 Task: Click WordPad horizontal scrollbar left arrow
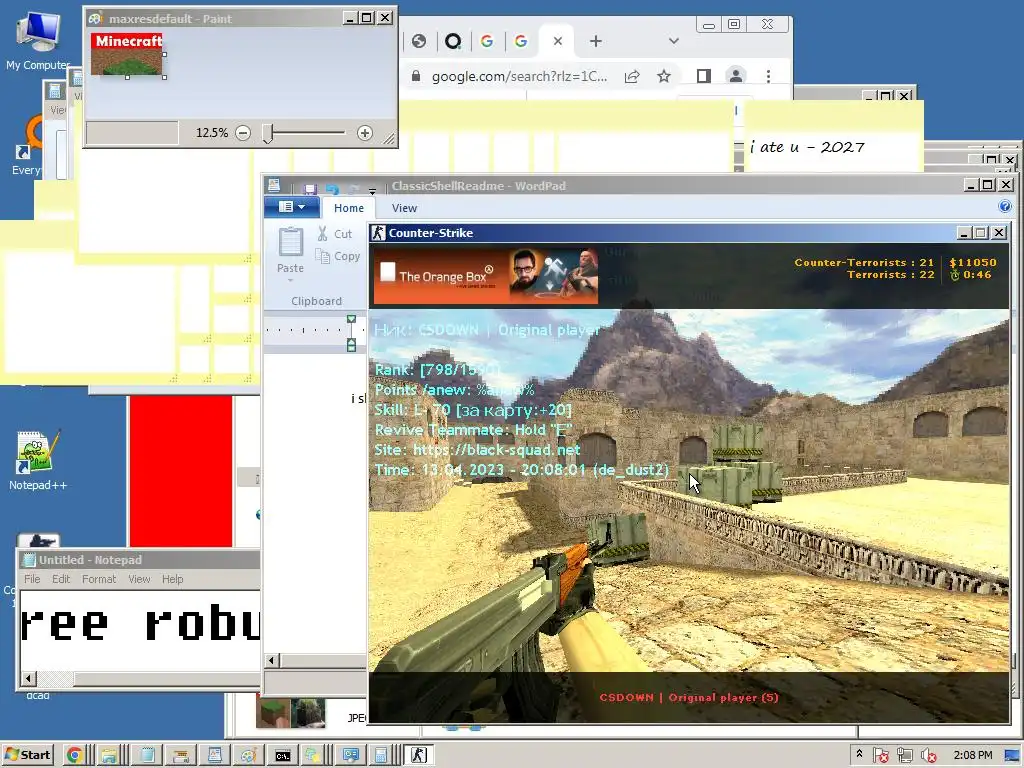(272, 660)
